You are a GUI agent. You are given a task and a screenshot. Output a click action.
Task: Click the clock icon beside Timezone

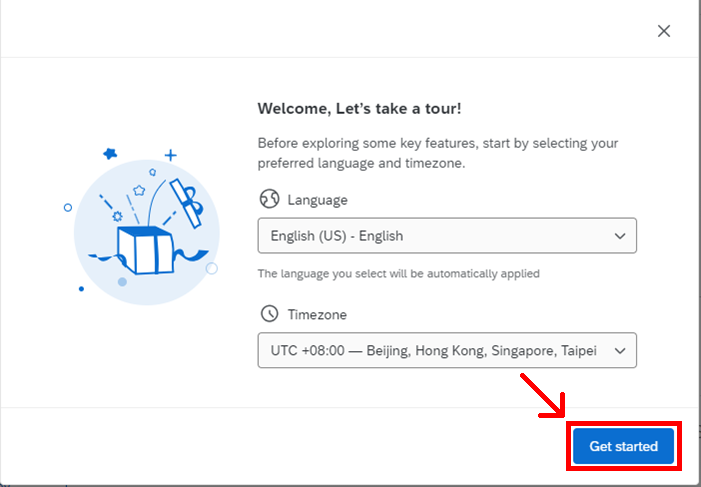tap(268, 314)
